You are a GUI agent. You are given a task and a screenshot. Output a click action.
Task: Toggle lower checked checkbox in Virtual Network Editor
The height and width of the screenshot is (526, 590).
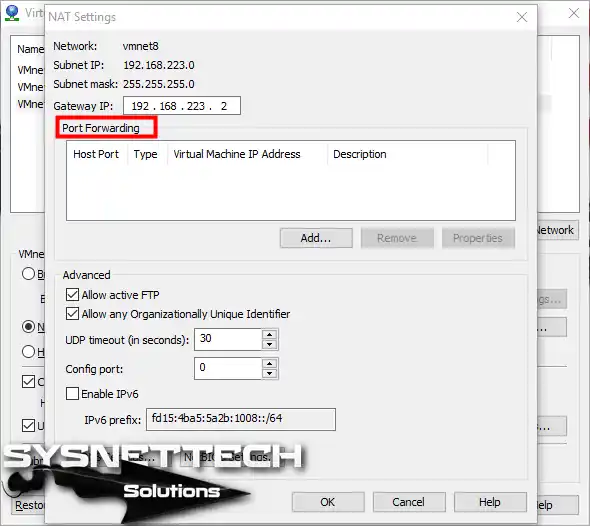pos(28,425)
